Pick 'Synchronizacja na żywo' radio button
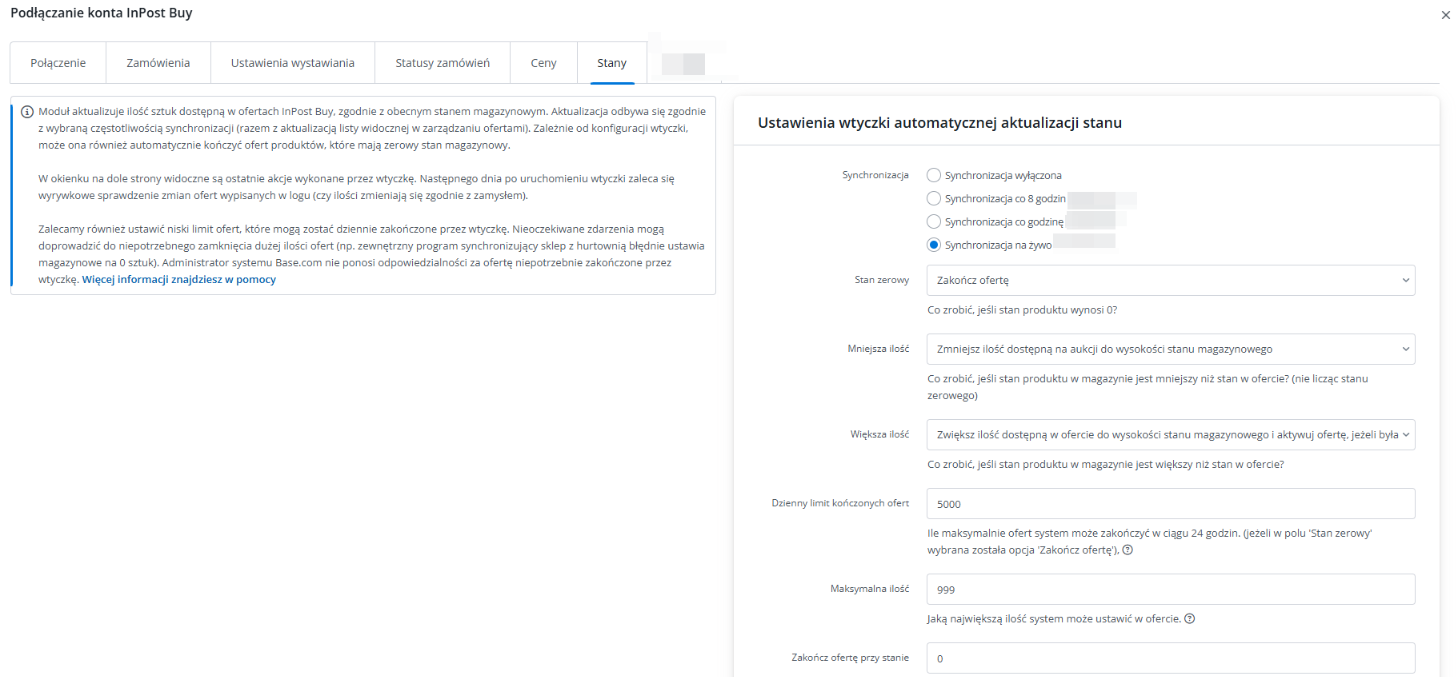Viewport: 1456px width, 677px height. pos(934,244)
